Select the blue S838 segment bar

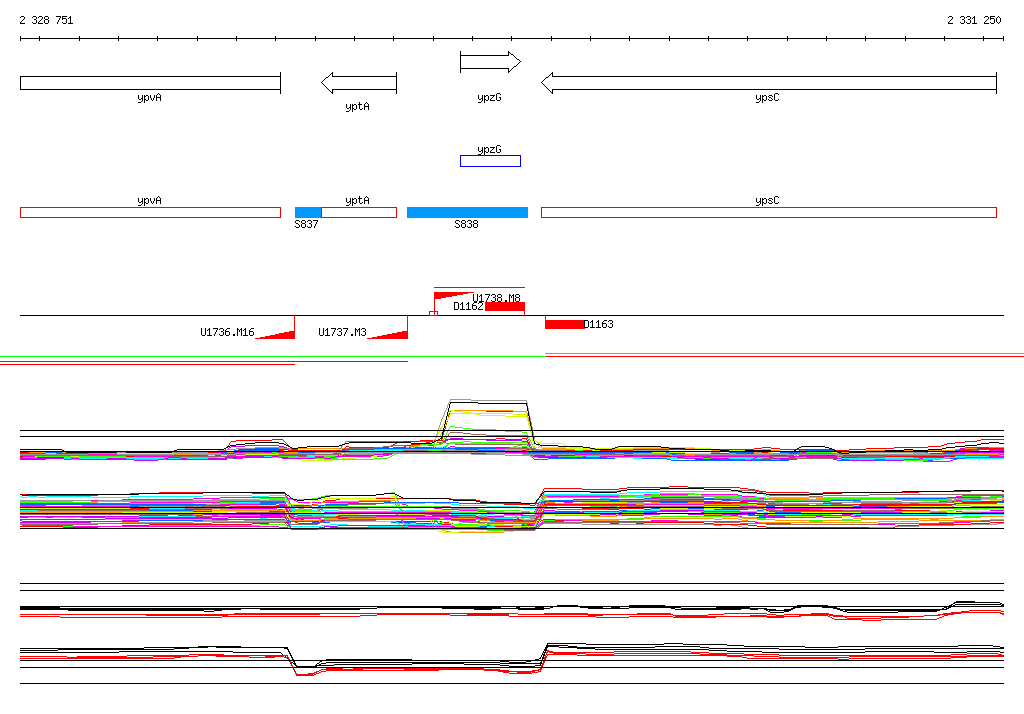(x=468, y=212)
